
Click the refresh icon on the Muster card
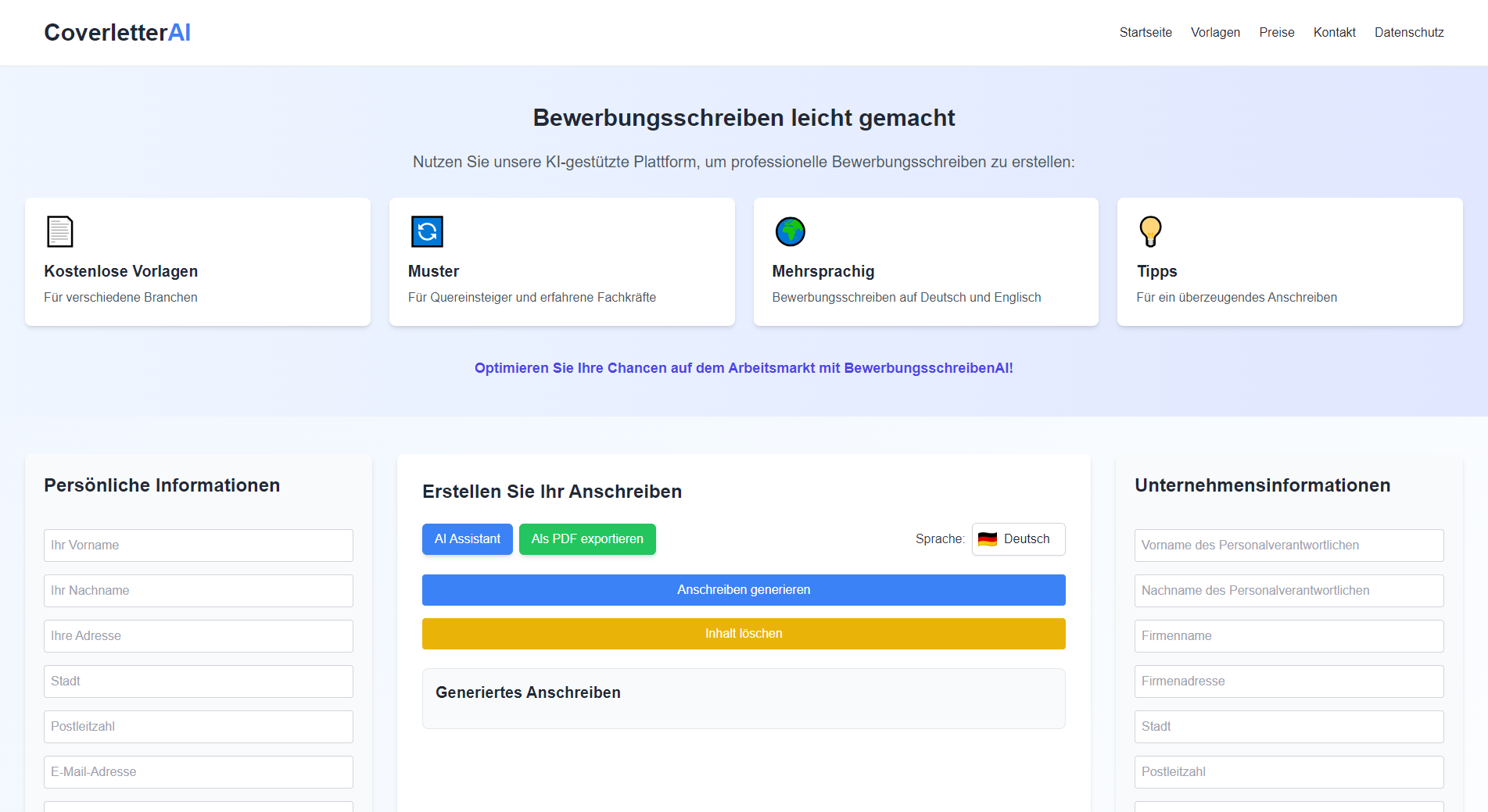click(425, 231)
